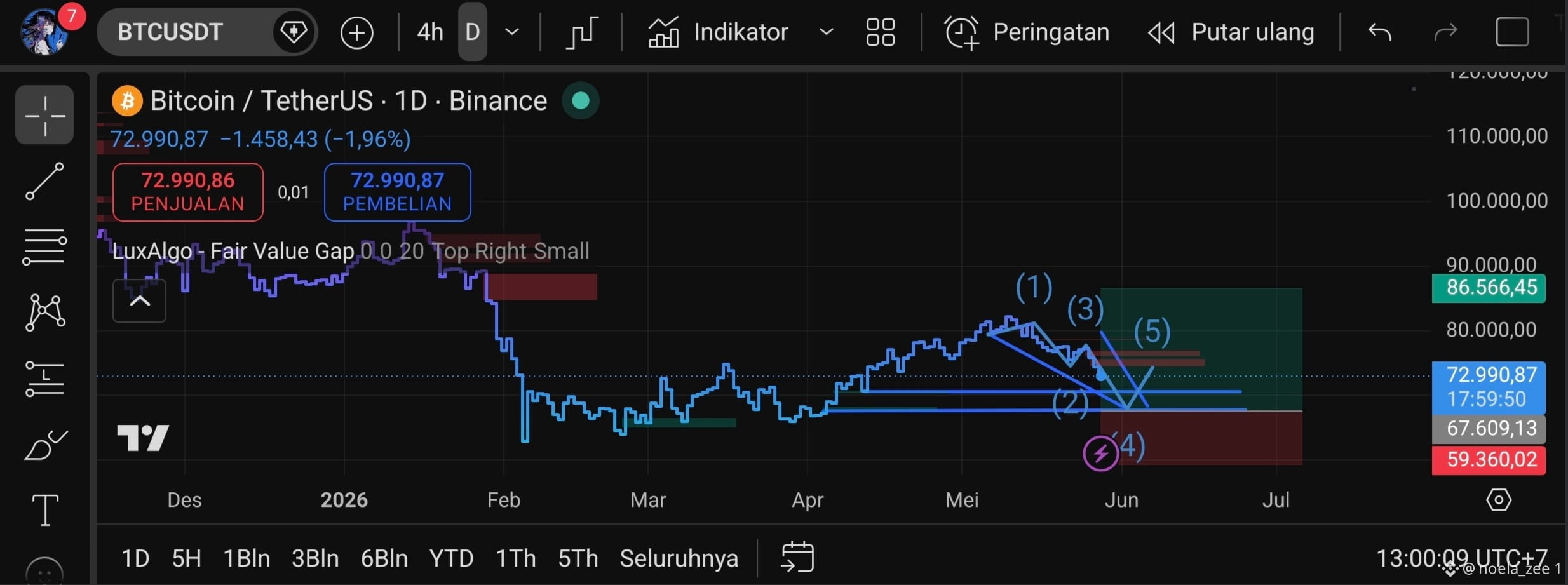
Task: Set the range to 1Th
Action: [x=515, y=558]
